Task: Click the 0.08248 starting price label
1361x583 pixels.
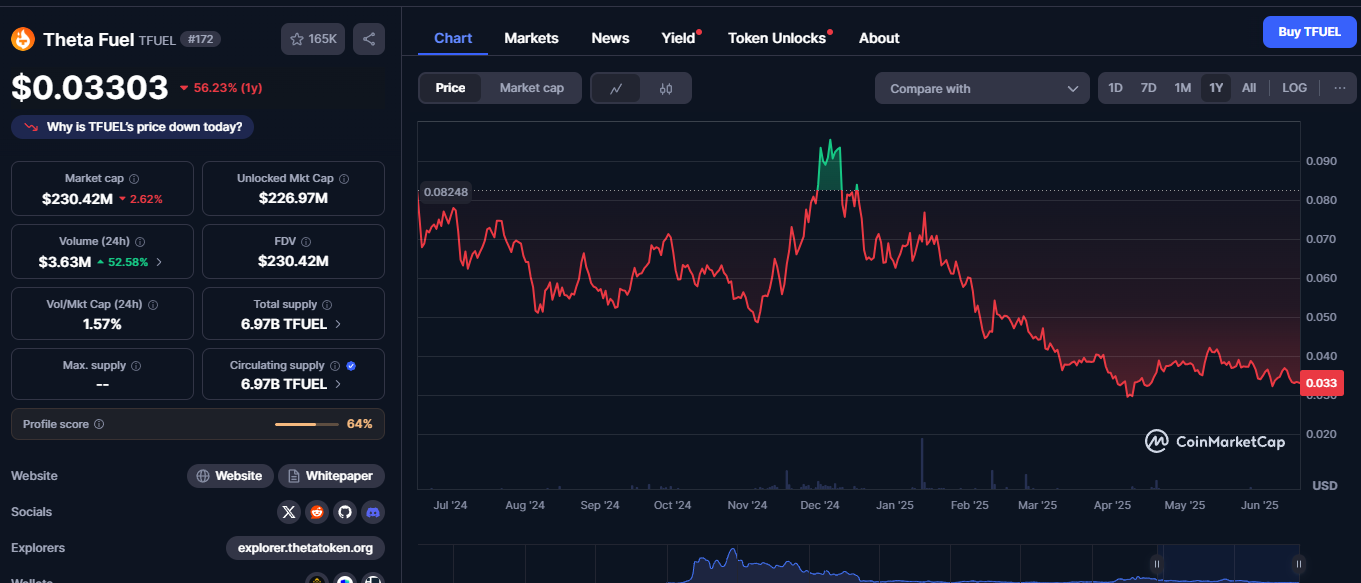Action: pos(446,191)
